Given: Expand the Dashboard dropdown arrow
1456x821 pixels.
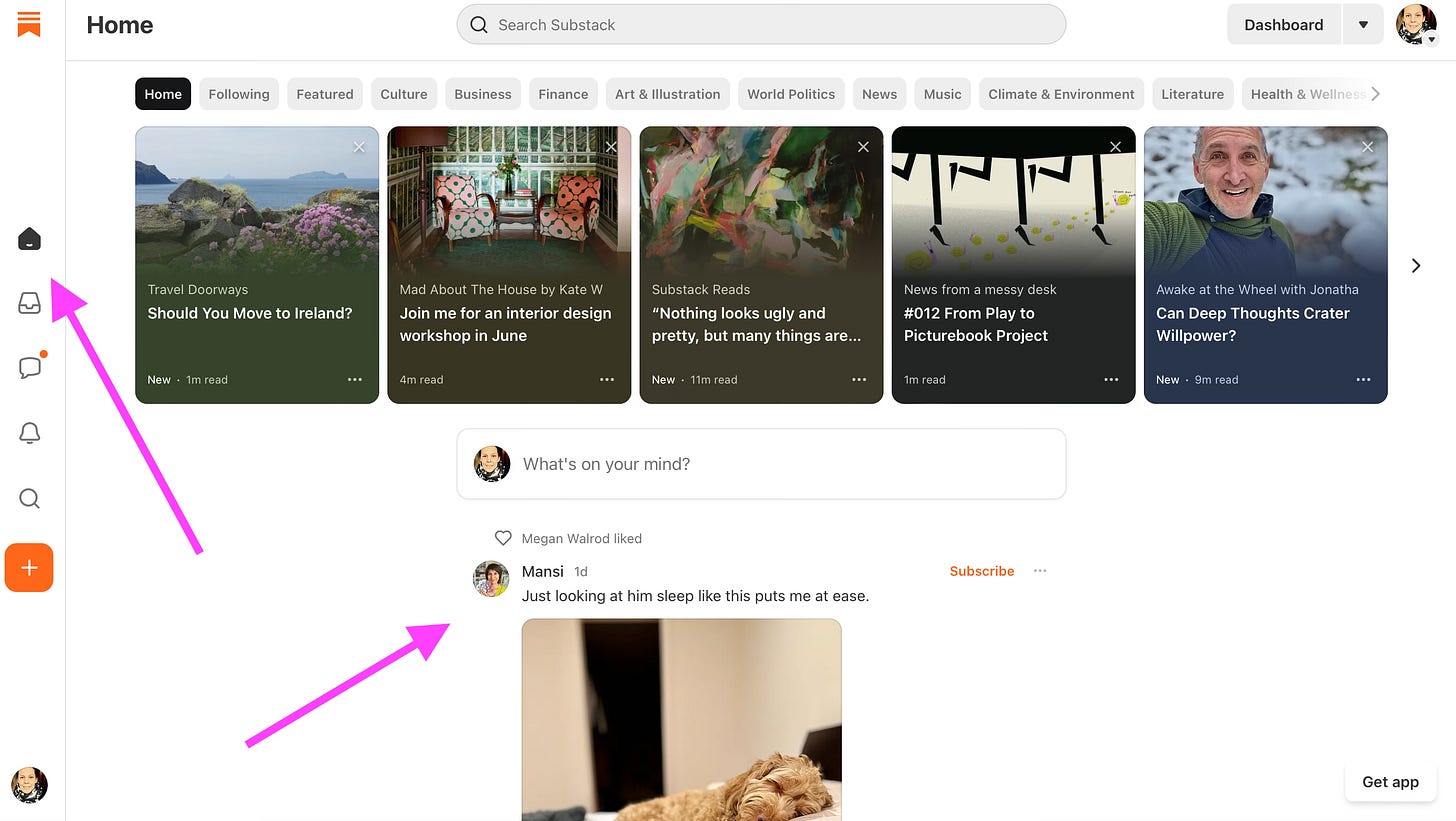Looking at the screenshot, I should pyautogui.click(x=1363, y=25).
